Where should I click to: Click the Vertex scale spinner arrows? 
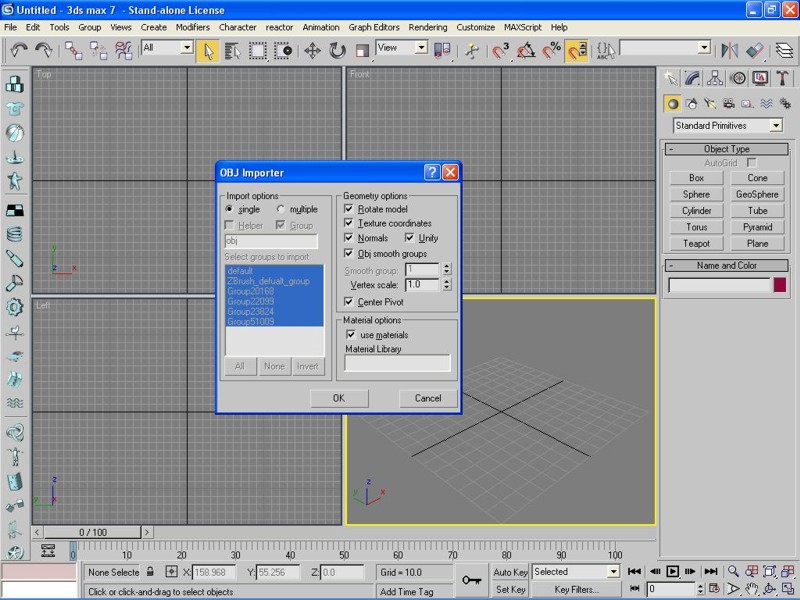tap(447, 285)
